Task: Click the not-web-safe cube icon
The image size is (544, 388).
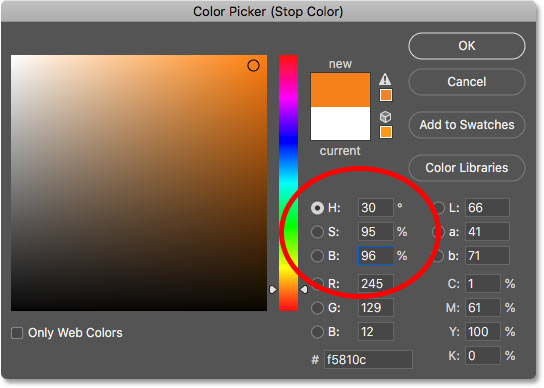Action: click(x=385, y=117)
